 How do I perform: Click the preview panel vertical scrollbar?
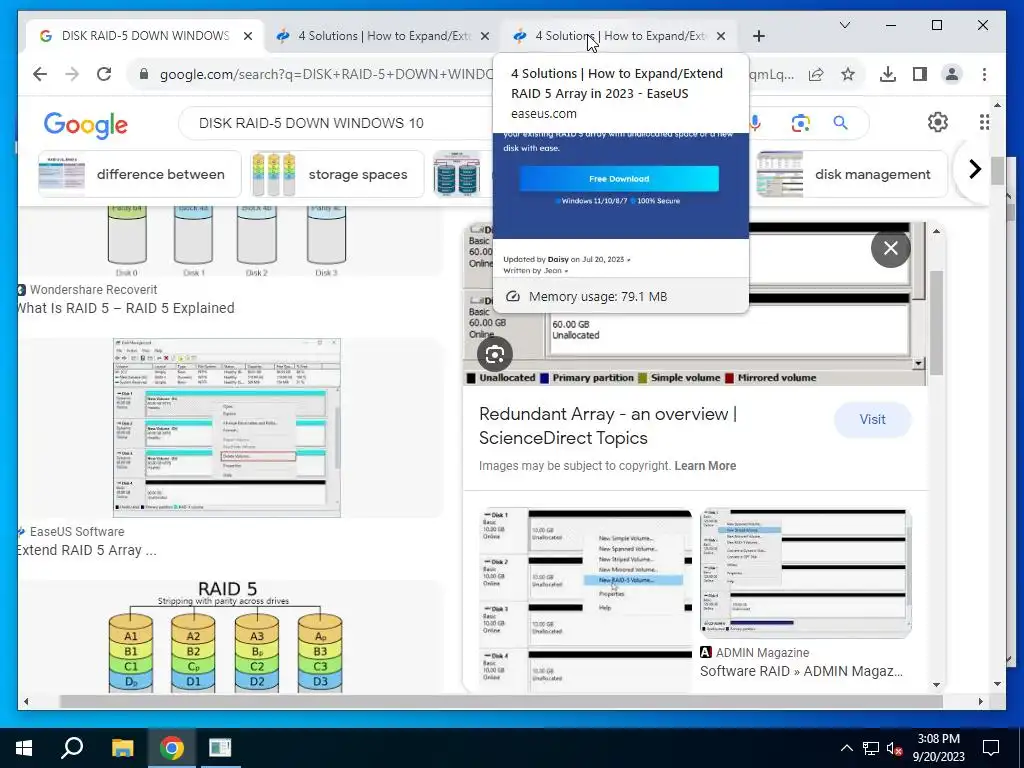[x=936, y=323]
